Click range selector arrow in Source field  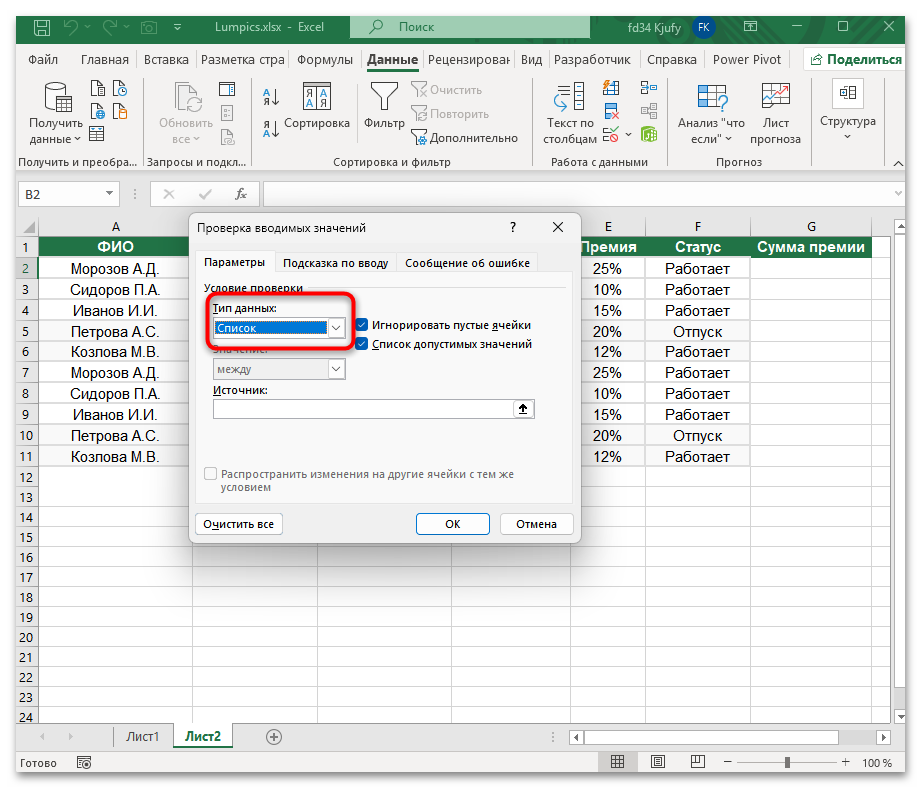click(523, 409)
